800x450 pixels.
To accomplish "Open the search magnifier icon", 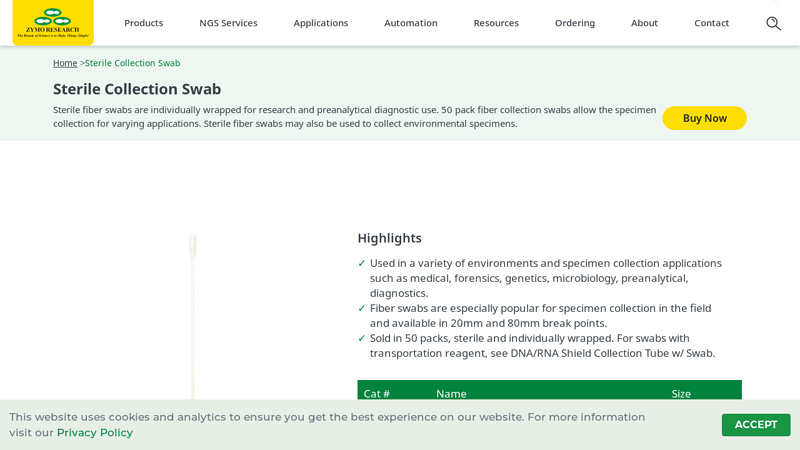I will (773, 23).
